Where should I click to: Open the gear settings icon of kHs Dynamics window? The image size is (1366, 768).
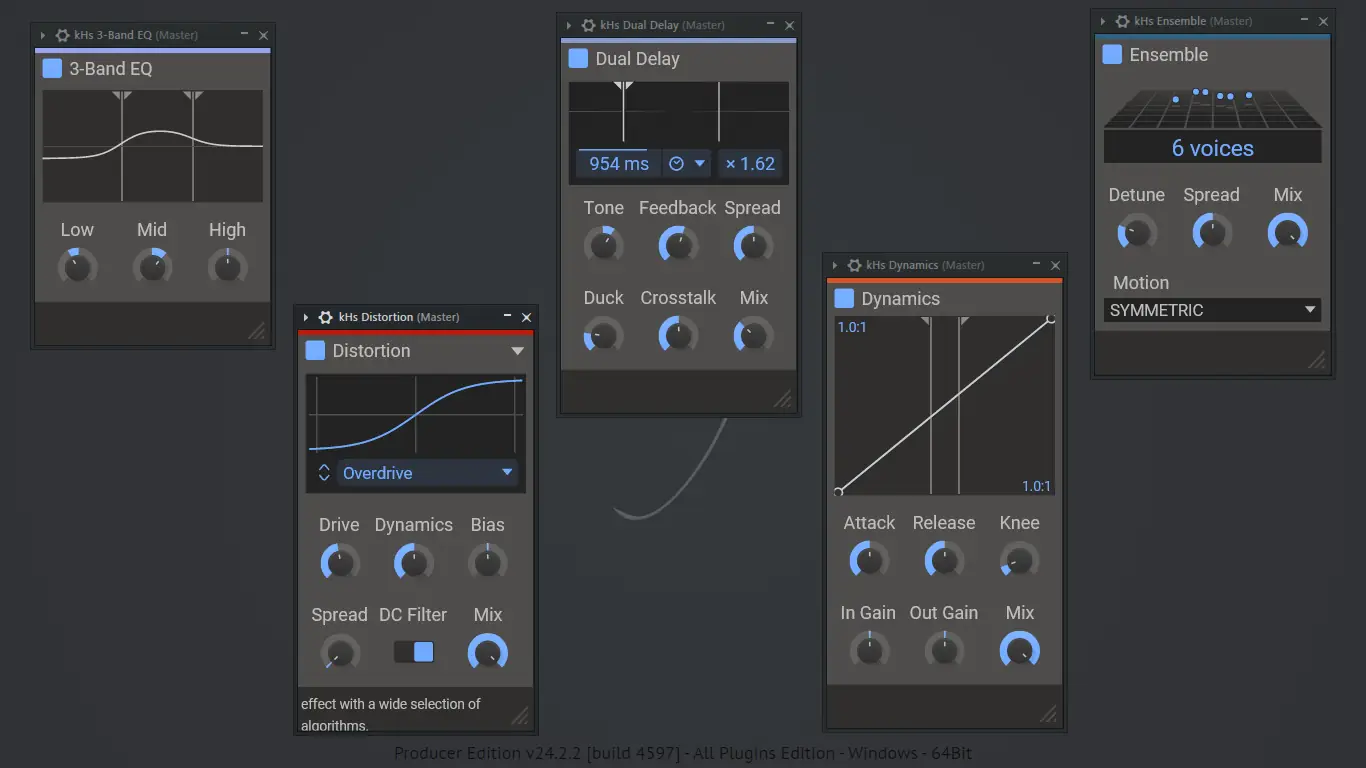tap(854, 265)
